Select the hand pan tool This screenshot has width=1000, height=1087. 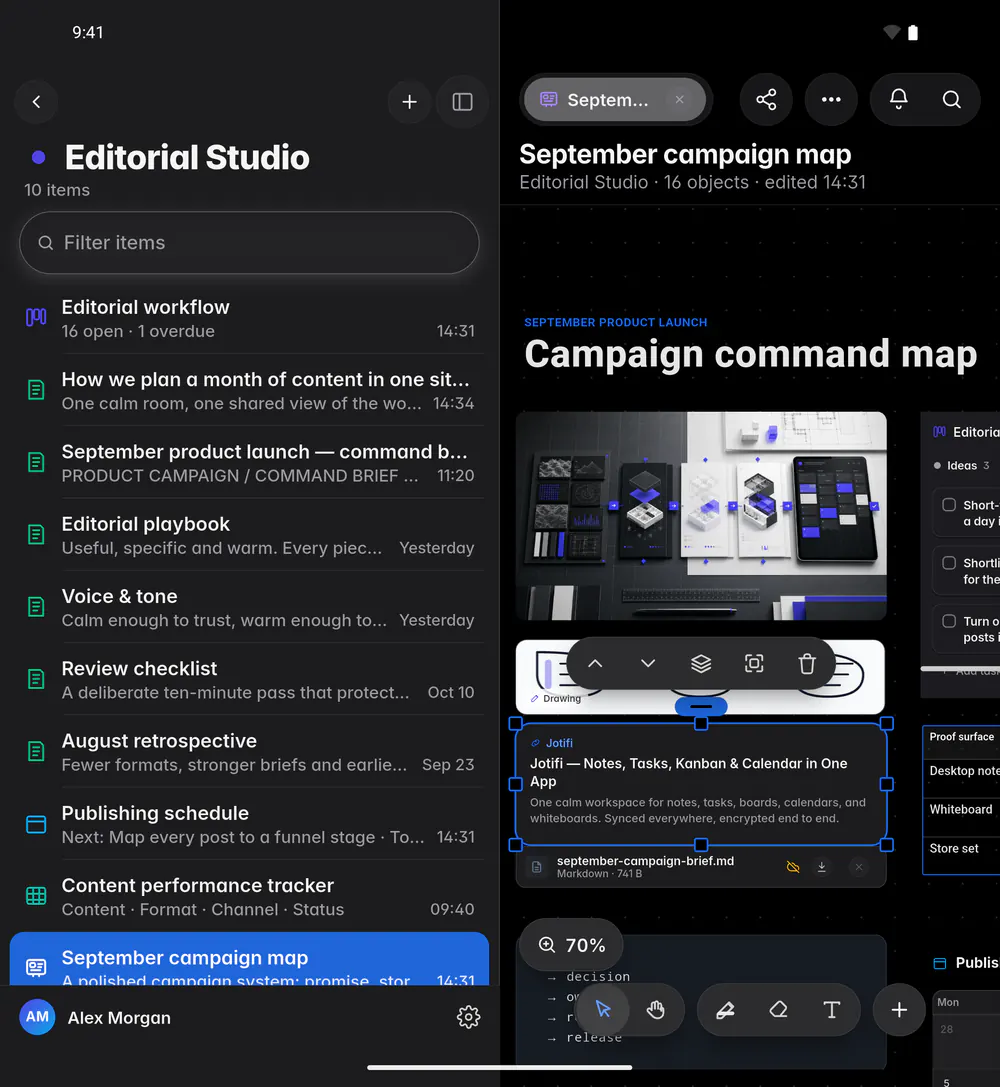655,1009
